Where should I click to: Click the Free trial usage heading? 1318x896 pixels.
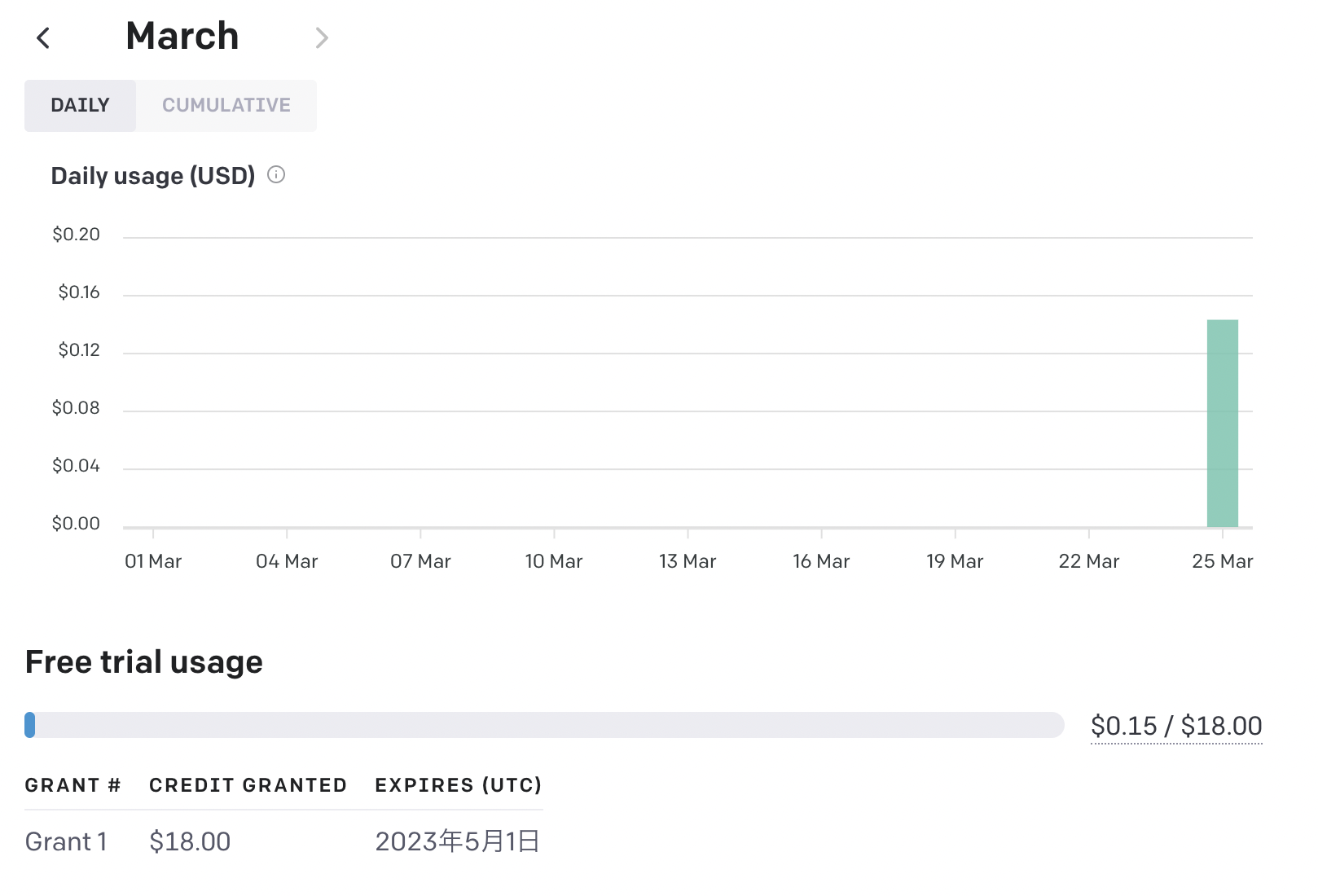(x=144, y=662)
